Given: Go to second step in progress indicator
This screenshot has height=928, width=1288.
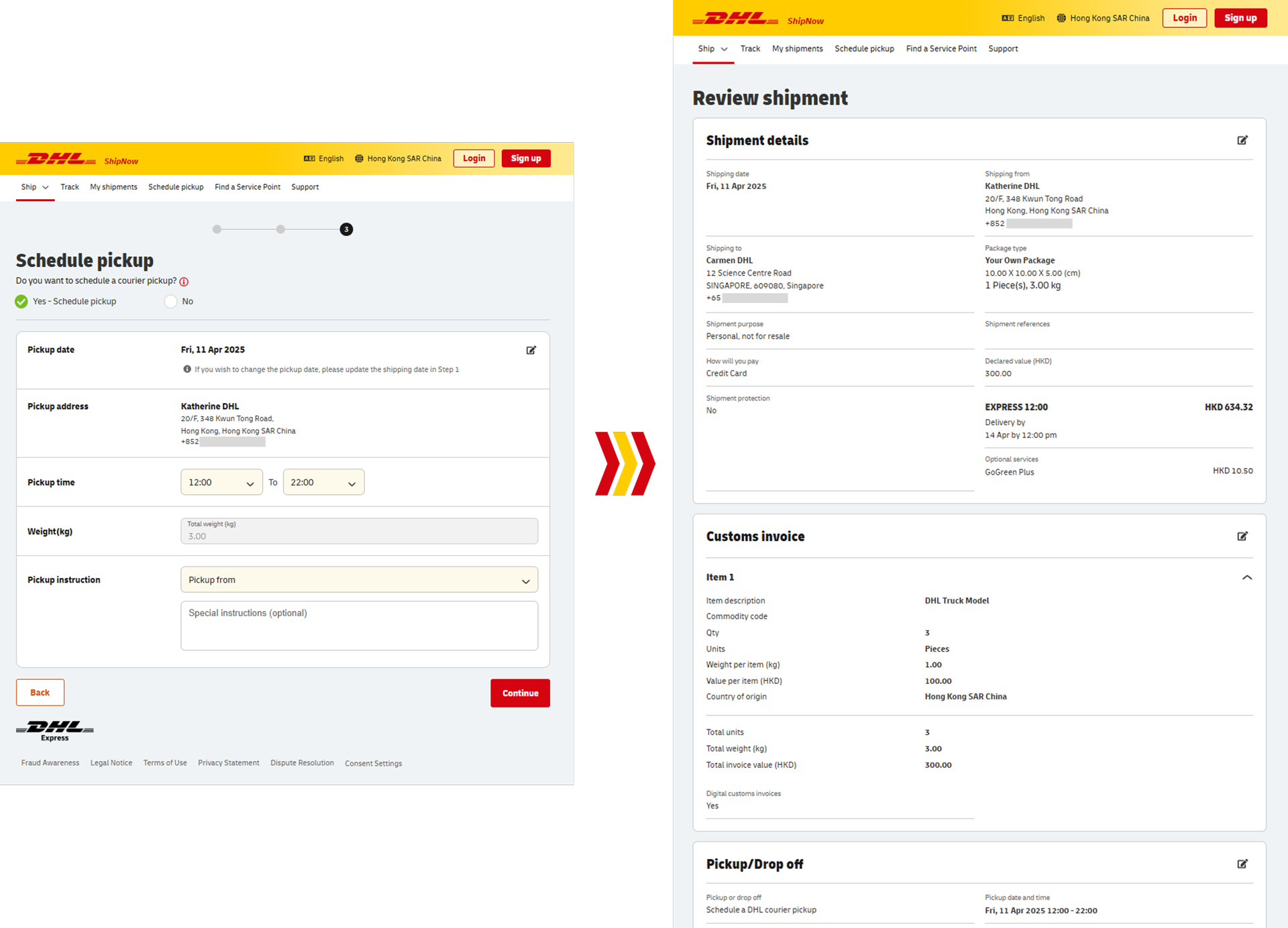Looking at the screenshot, I should pos(280,229).
